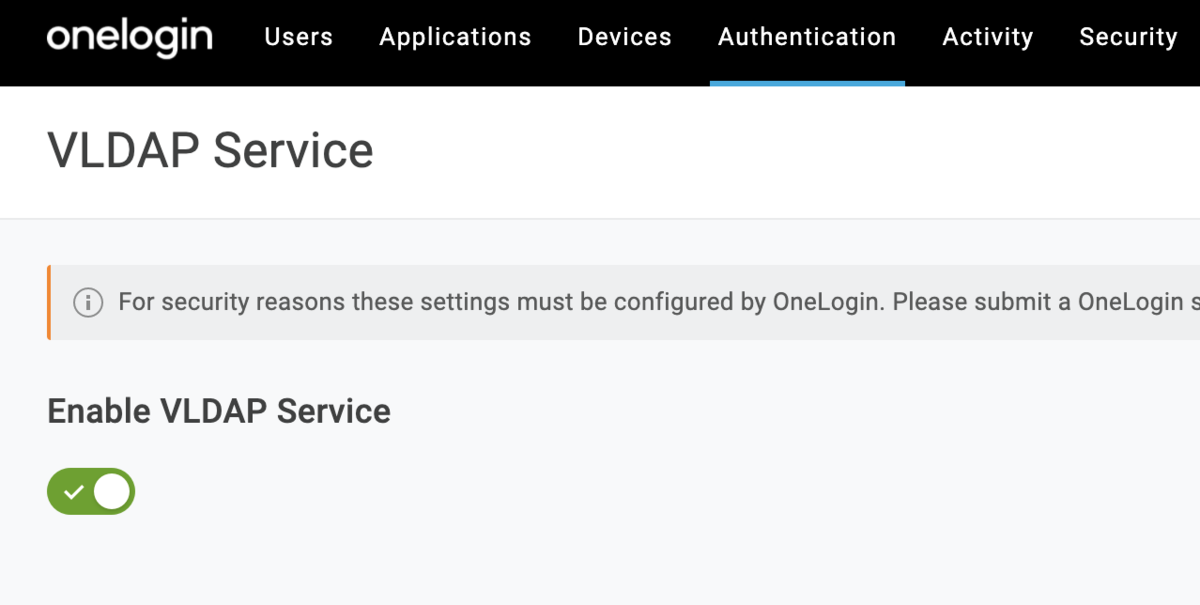Click the white knob of the VLDAP switch
Image resolution: width=1200 pixels, height=605 pixels.
pyautogui.click(x=112, y=491)
